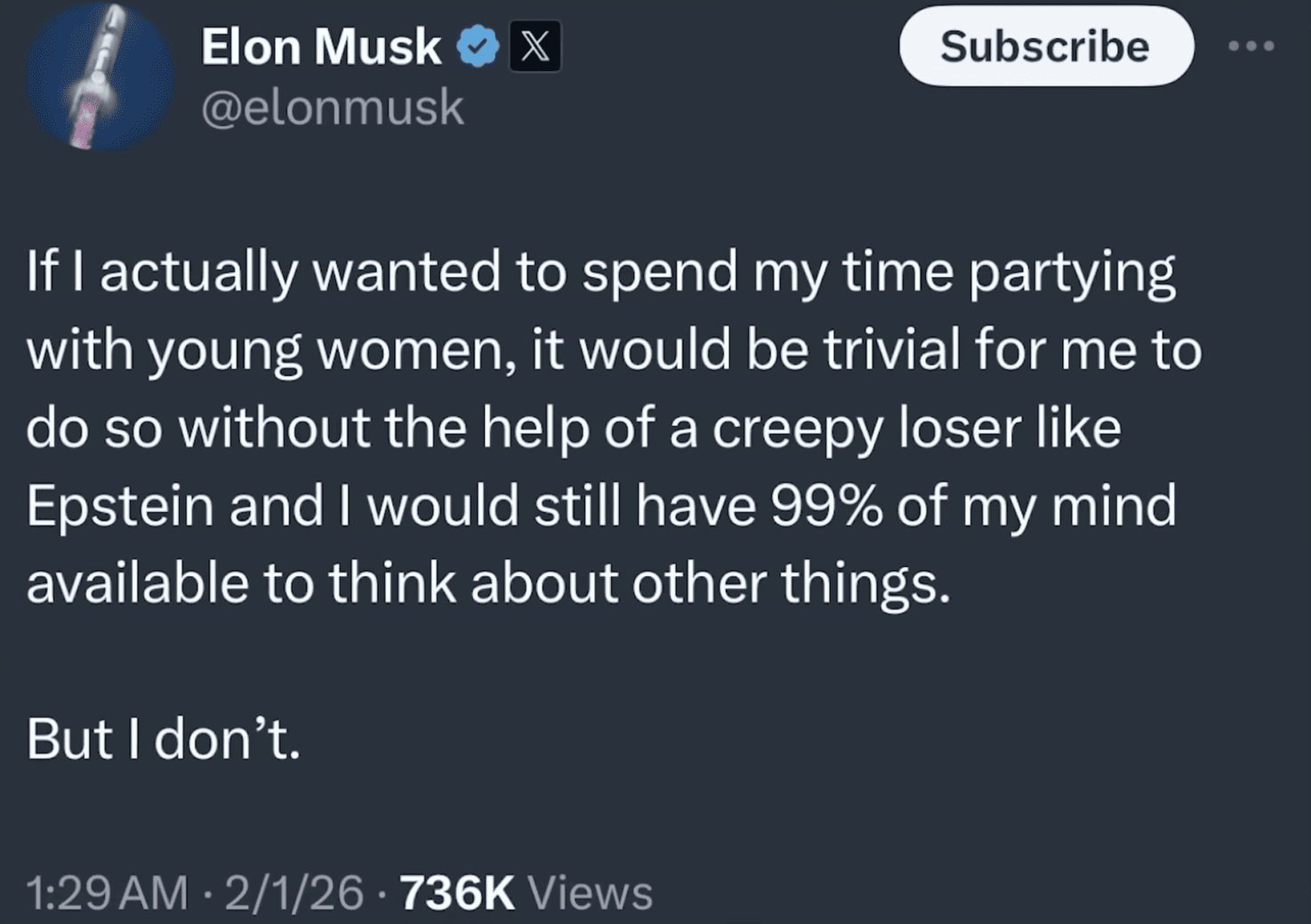Click the 1:29 AM timestamp
Image resolution: width=1311 pixels, height=924 pixels.
(x=107, y=892)
